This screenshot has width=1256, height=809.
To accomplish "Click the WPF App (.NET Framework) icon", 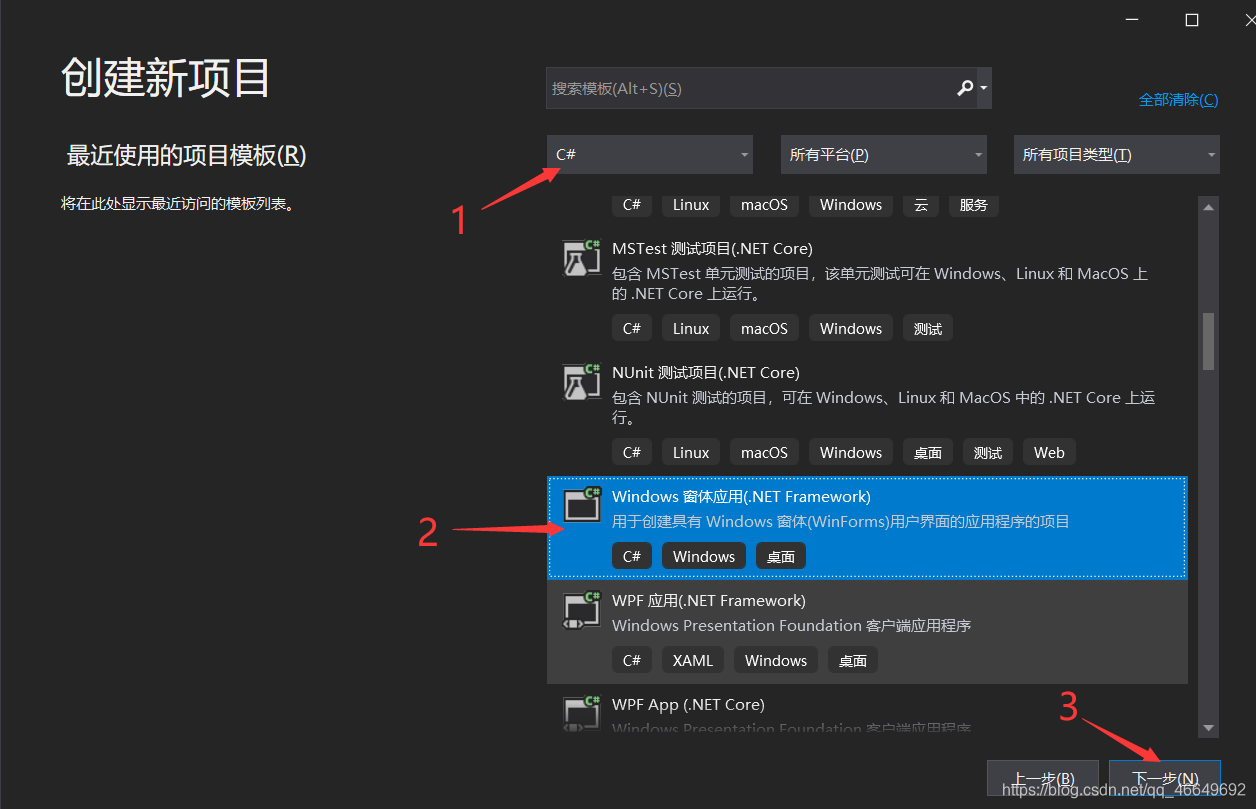I will (581, 609).
